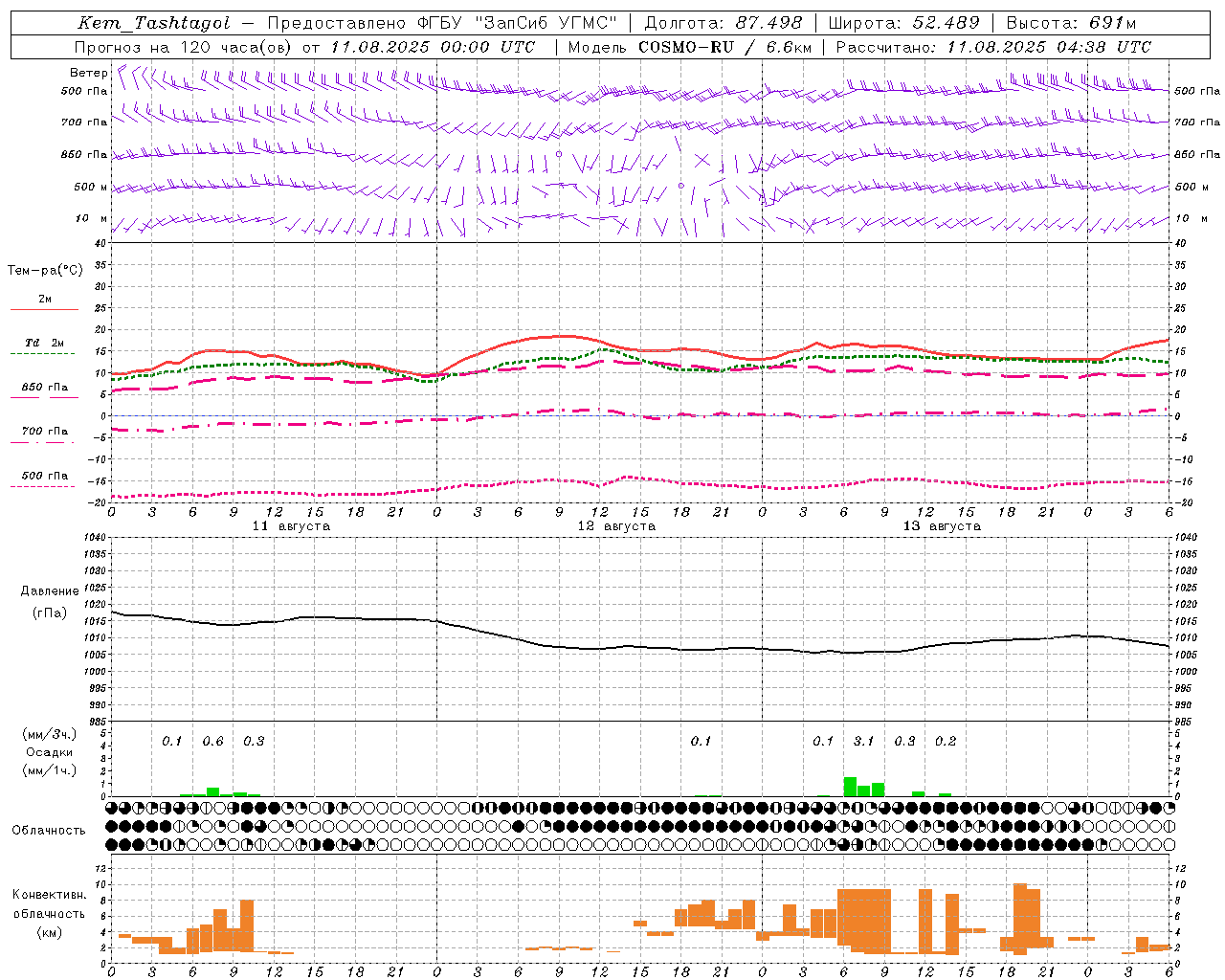Click the "(гПа)" pressure unit label
The width and height of the screenshot is (1225, 980).
point(50,612)
